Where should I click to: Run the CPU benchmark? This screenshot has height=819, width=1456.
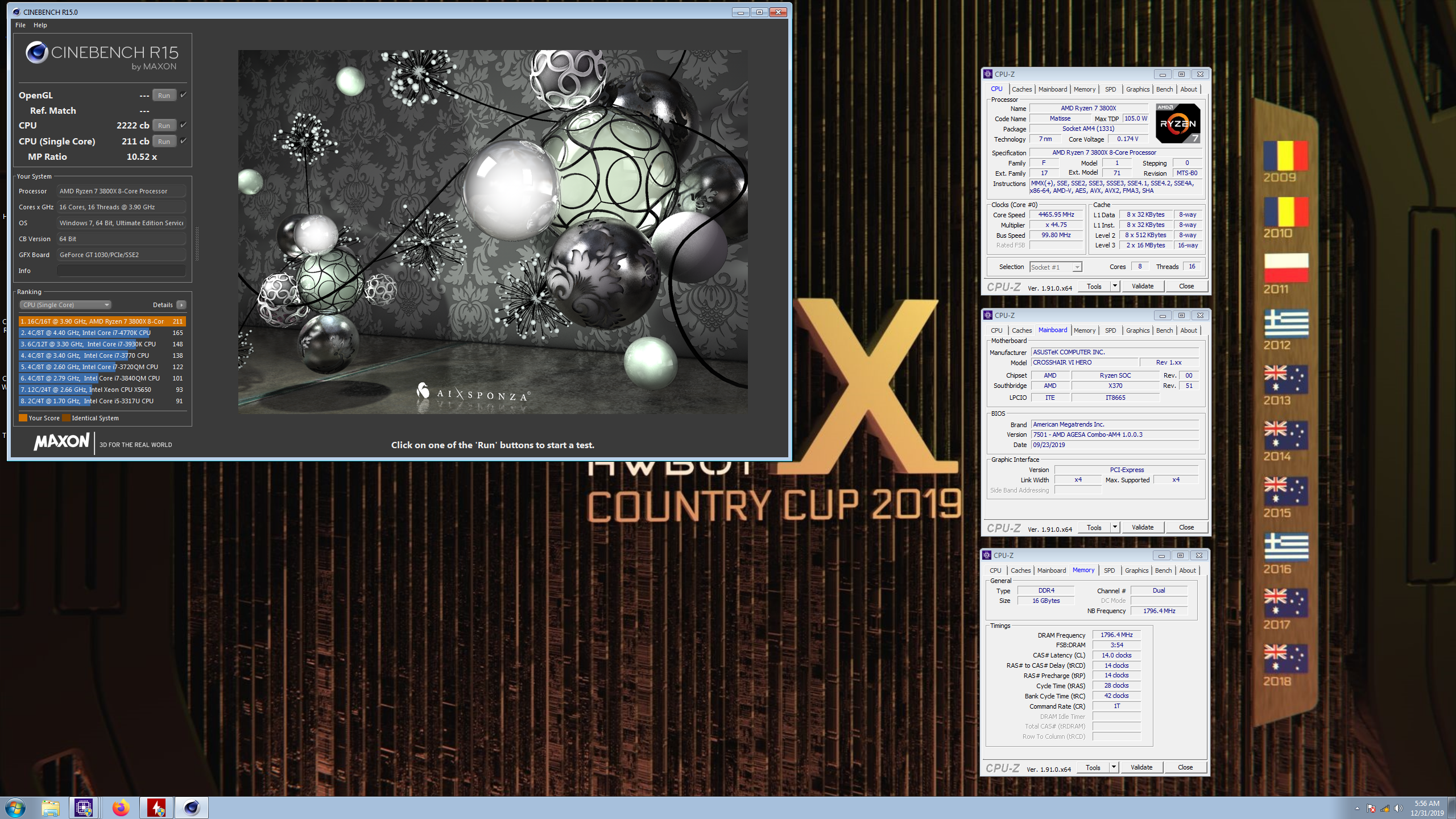click(164, 125)
